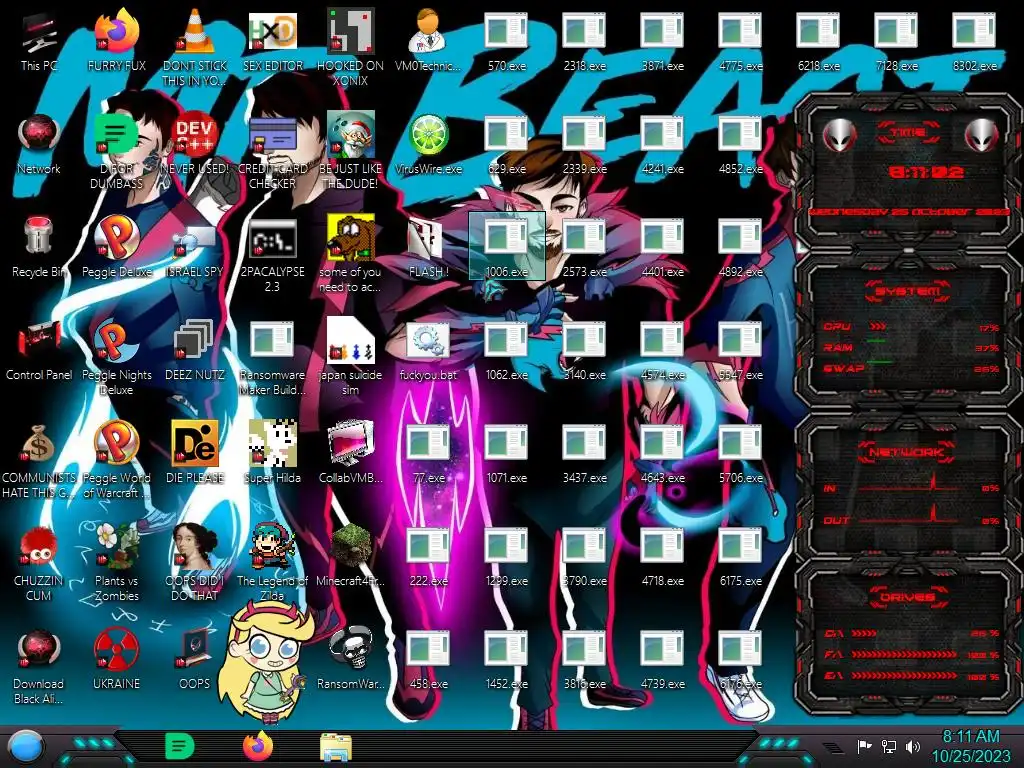1024x768 pixels.
Task: Open the This PC desktop icon
Action: (39, 41)
